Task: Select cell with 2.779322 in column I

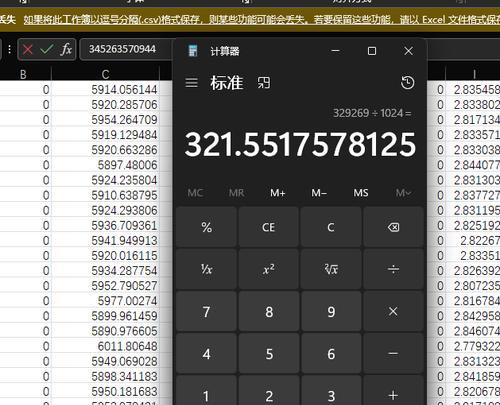Action: point(473,346)
